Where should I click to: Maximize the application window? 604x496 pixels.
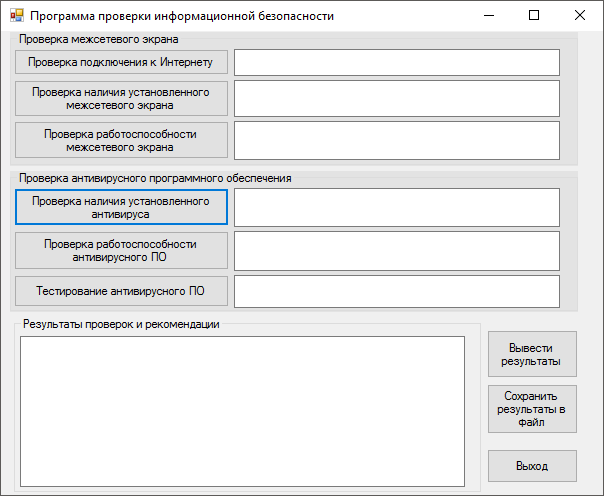(534, 15)
